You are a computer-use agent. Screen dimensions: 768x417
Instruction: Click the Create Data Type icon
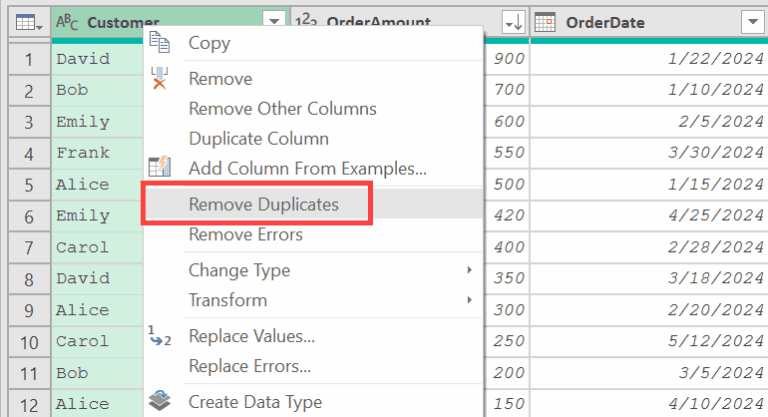point(160,400)
